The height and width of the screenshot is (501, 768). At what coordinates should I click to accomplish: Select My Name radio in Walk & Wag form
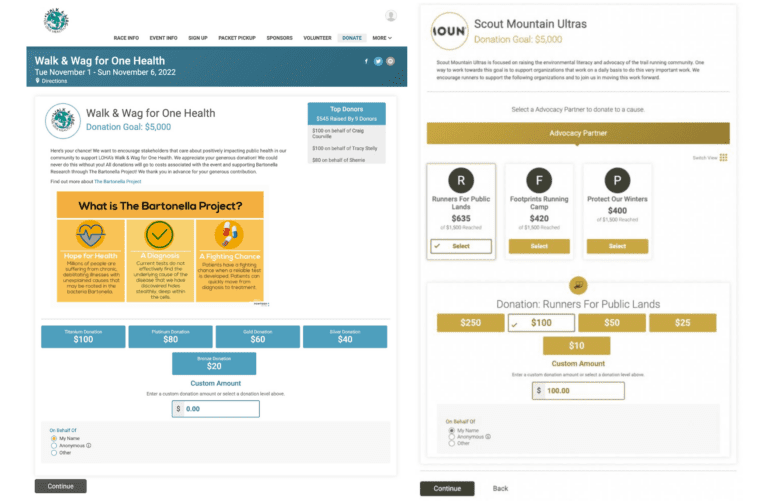click(x=54, y=438)
